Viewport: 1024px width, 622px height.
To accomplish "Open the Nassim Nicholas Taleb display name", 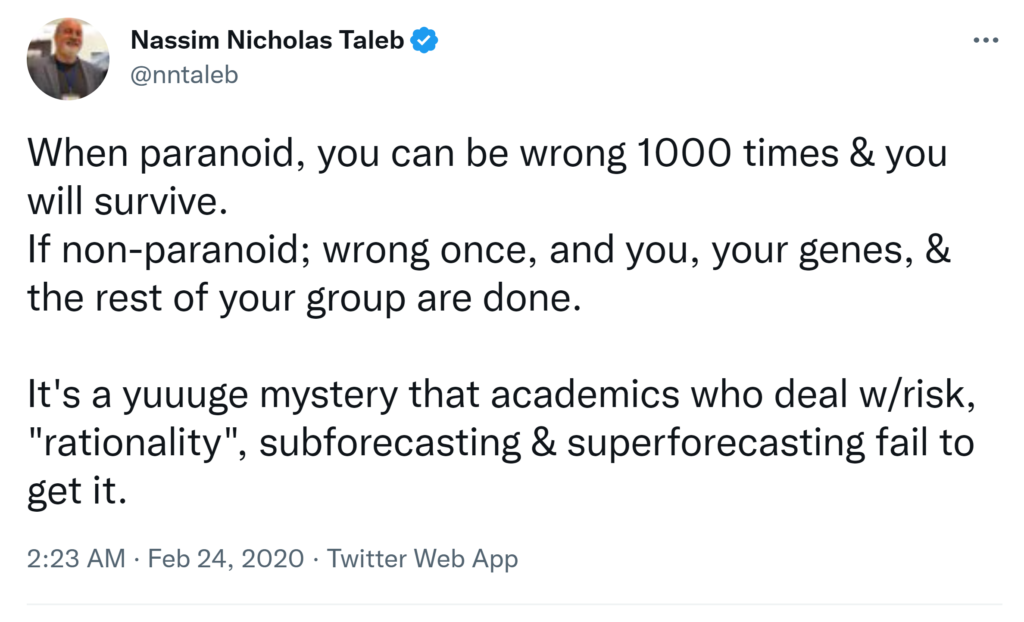I will (271, 41).
